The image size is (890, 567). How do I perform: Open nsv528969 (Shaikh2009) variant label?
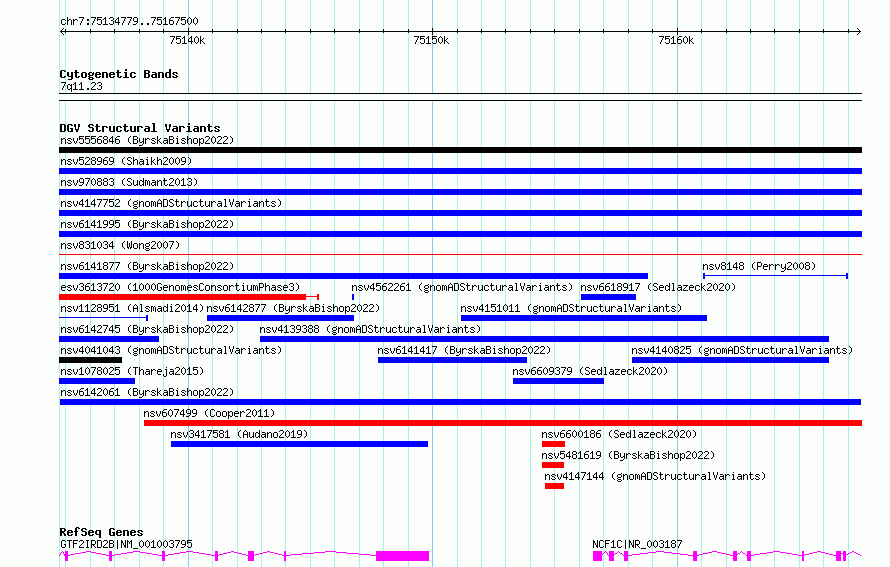tap(126, 161)
